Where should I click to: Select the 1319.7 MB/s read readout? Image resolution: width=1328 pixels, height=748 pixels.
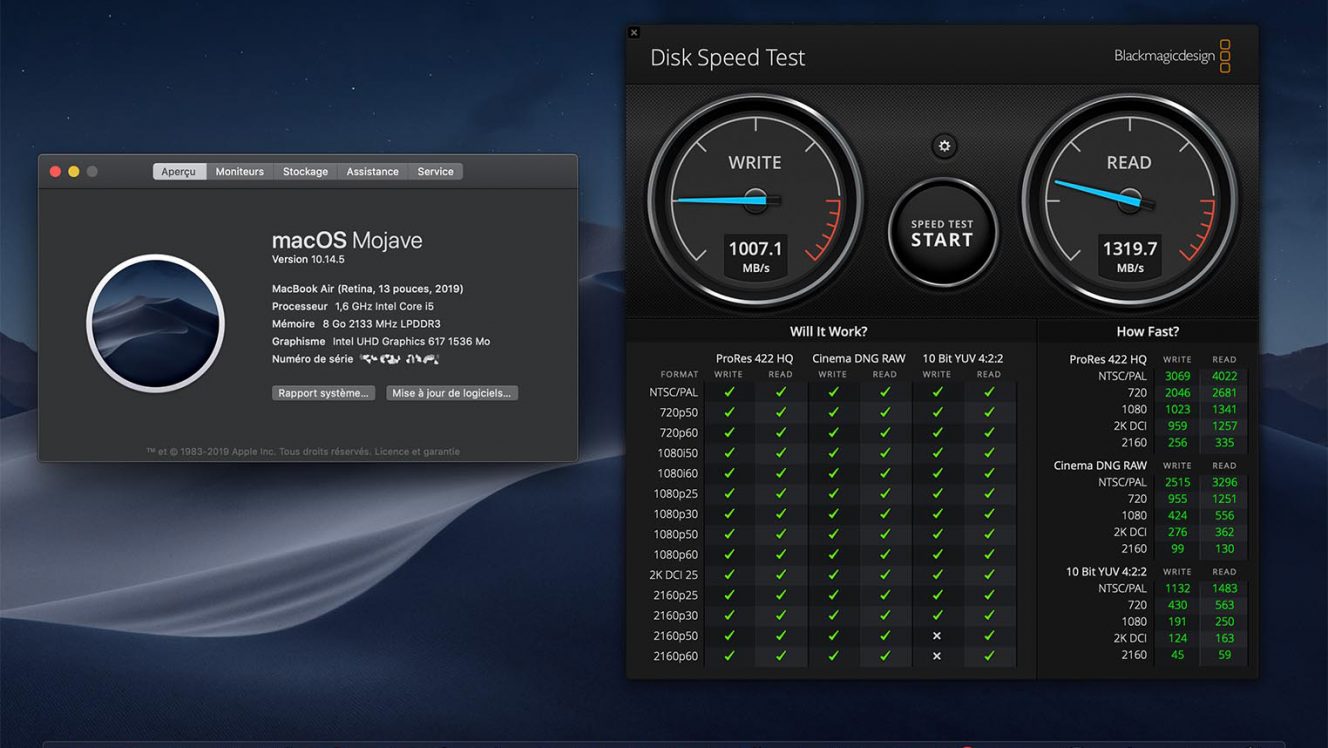click(x=1129, y=257)
